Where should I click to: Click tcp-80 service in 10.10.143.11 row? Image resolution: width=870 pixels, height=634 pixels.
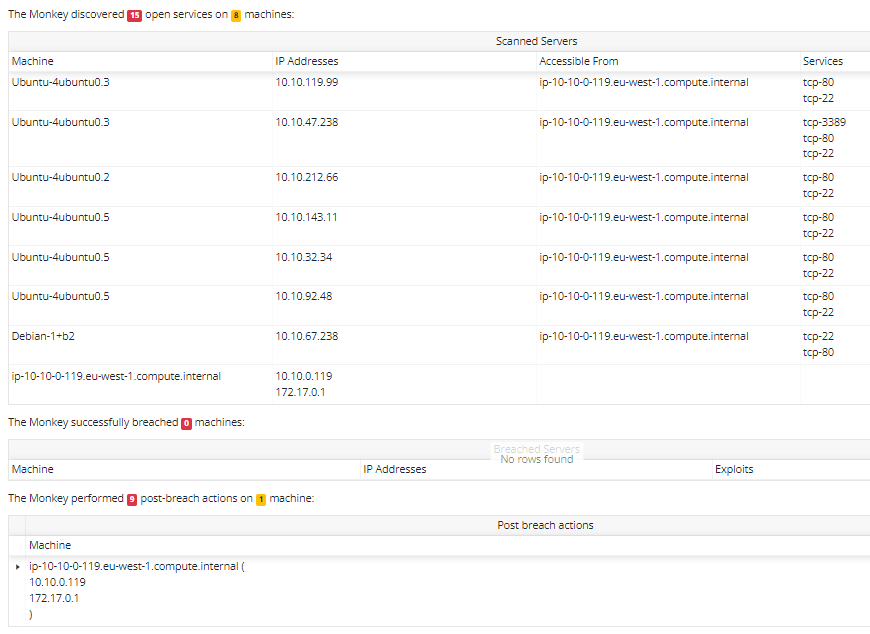point(818,217)
